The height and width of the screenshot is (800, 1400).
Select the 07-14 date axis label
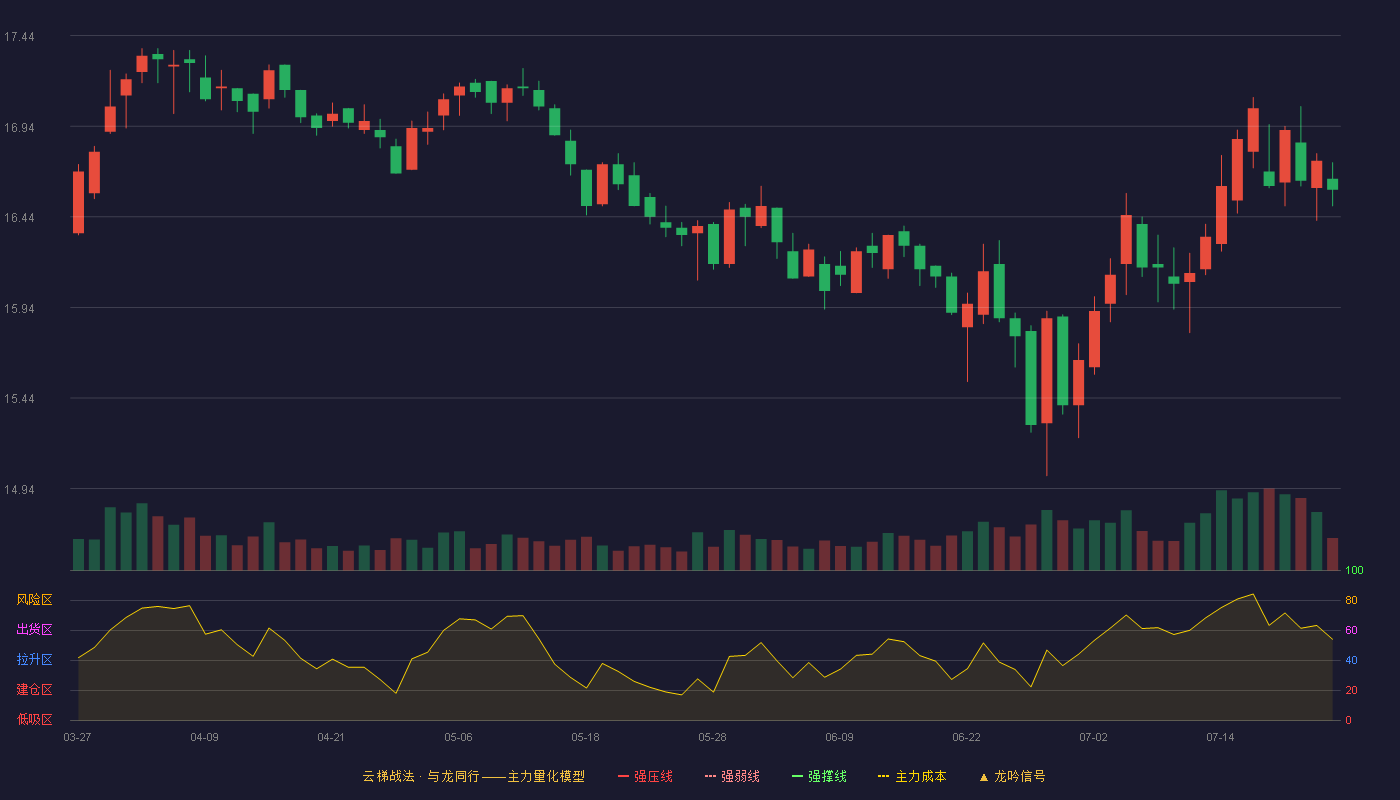point(1220,737)
